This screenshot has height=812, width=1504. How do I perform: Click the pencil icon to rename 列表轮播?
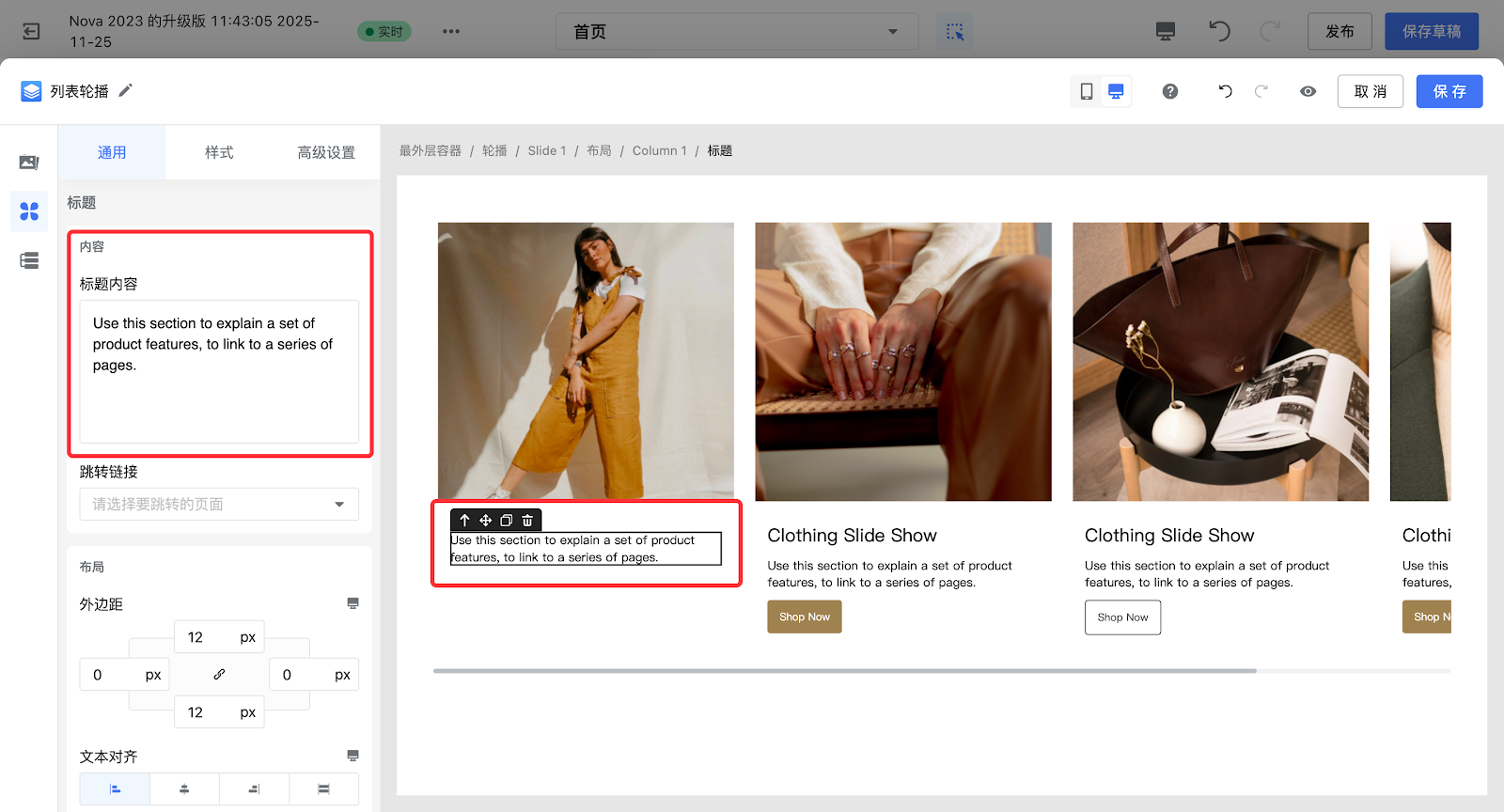click(x=126, y=90)
